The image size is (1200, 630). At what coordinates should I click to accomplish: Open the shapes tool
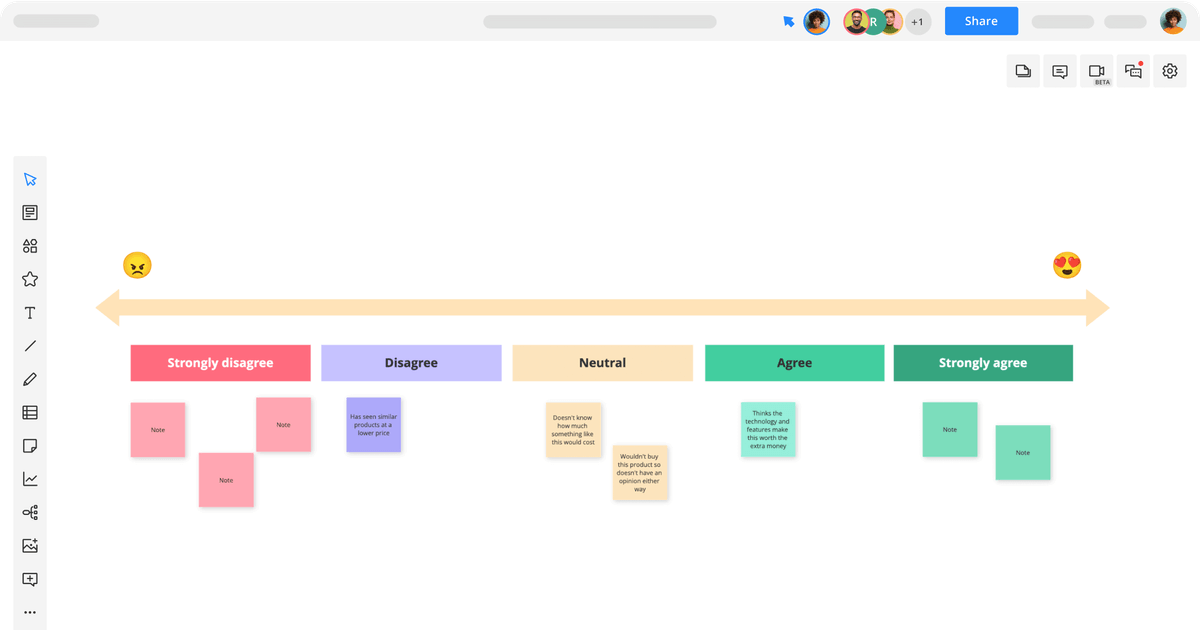click(x=30, y=246)
